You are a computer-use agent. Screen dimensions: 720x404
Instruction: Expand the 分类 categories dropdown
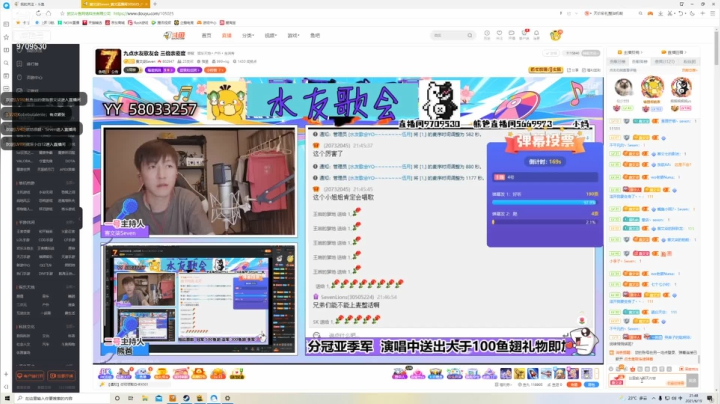click(248, 35)
